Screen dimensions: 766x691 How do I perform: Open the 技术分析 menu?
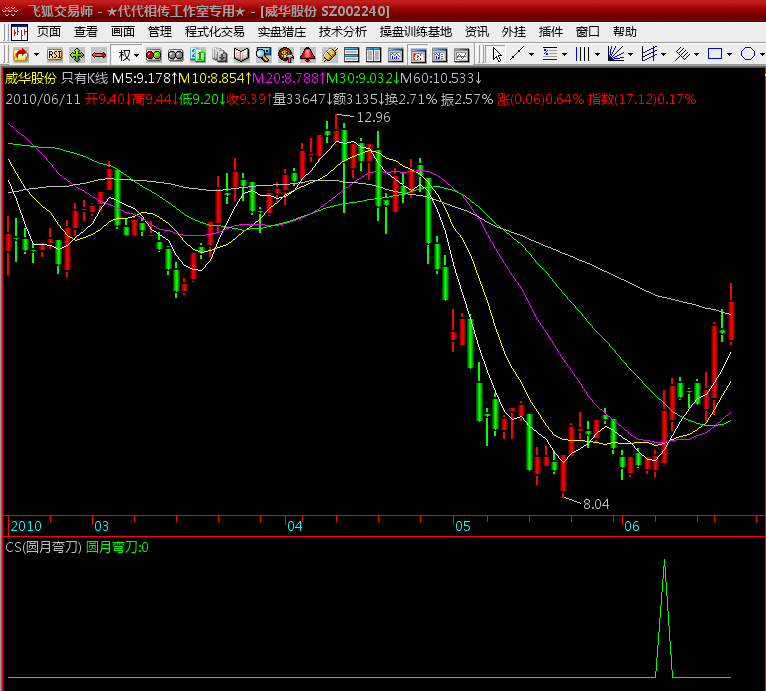343,32
